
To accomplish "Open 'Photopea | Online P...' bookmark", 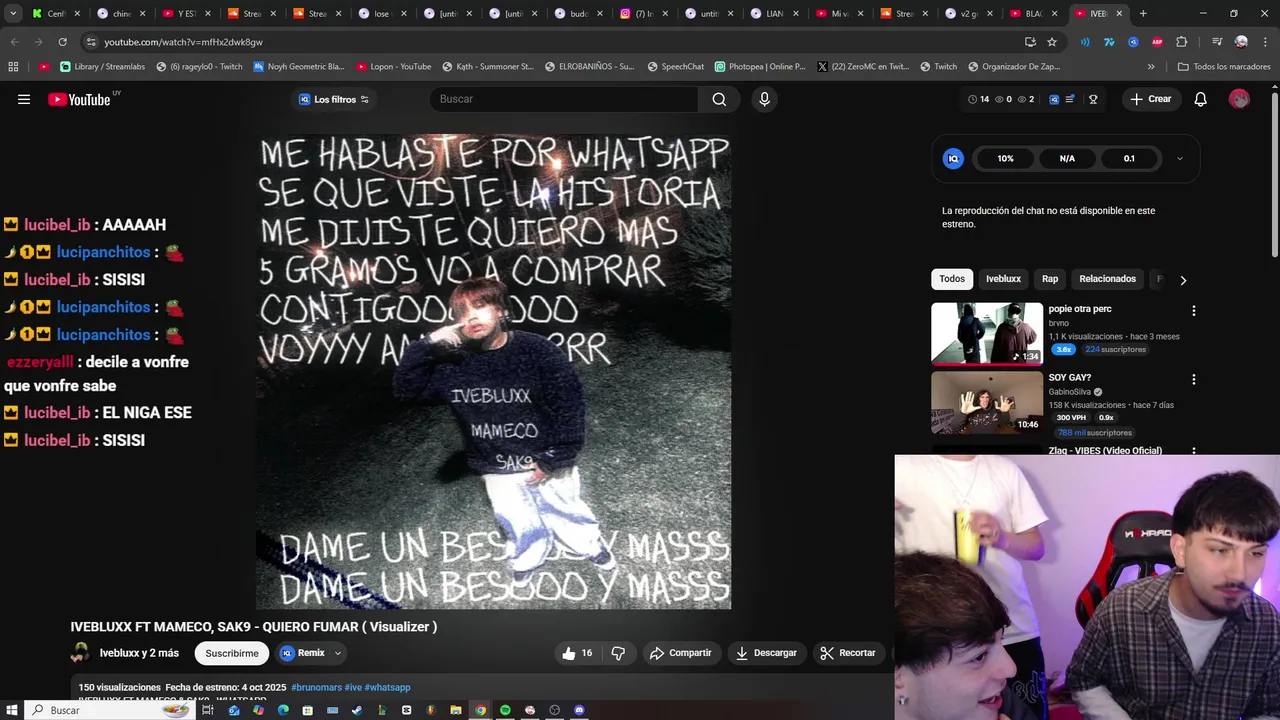I will pos(760,67).
